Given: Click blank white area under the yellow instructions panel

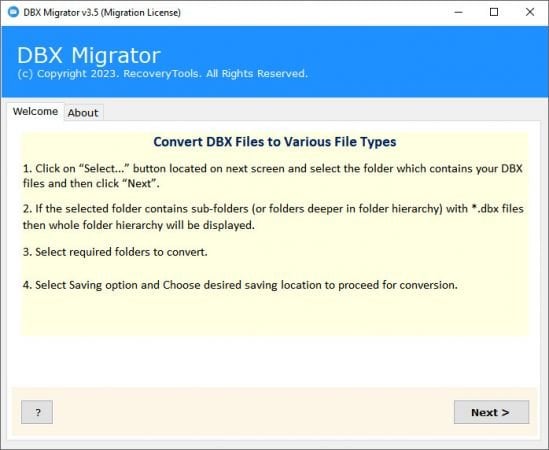Looking at the screenshot, I should pyautogui.click(x=275, y=361).
